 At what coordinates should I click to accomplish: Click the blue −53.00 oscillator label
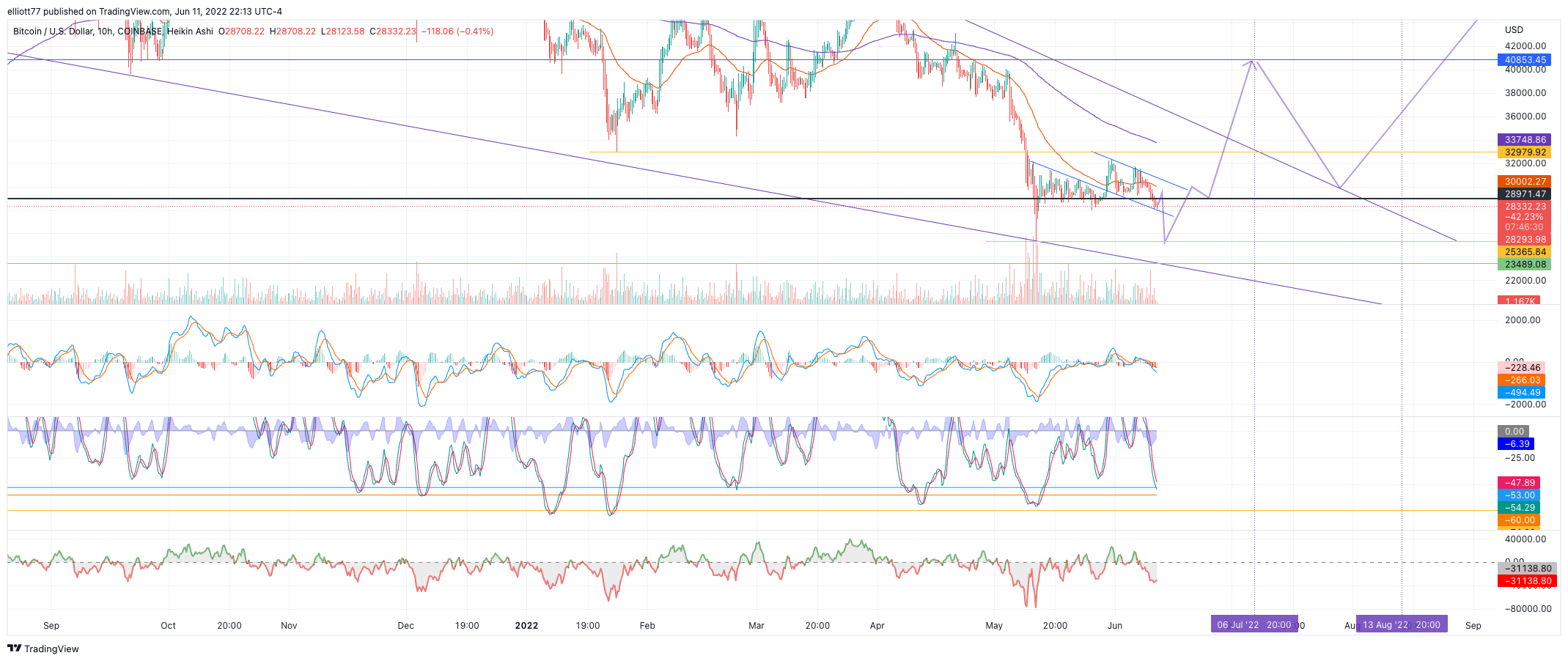[x=1519, y=495]
